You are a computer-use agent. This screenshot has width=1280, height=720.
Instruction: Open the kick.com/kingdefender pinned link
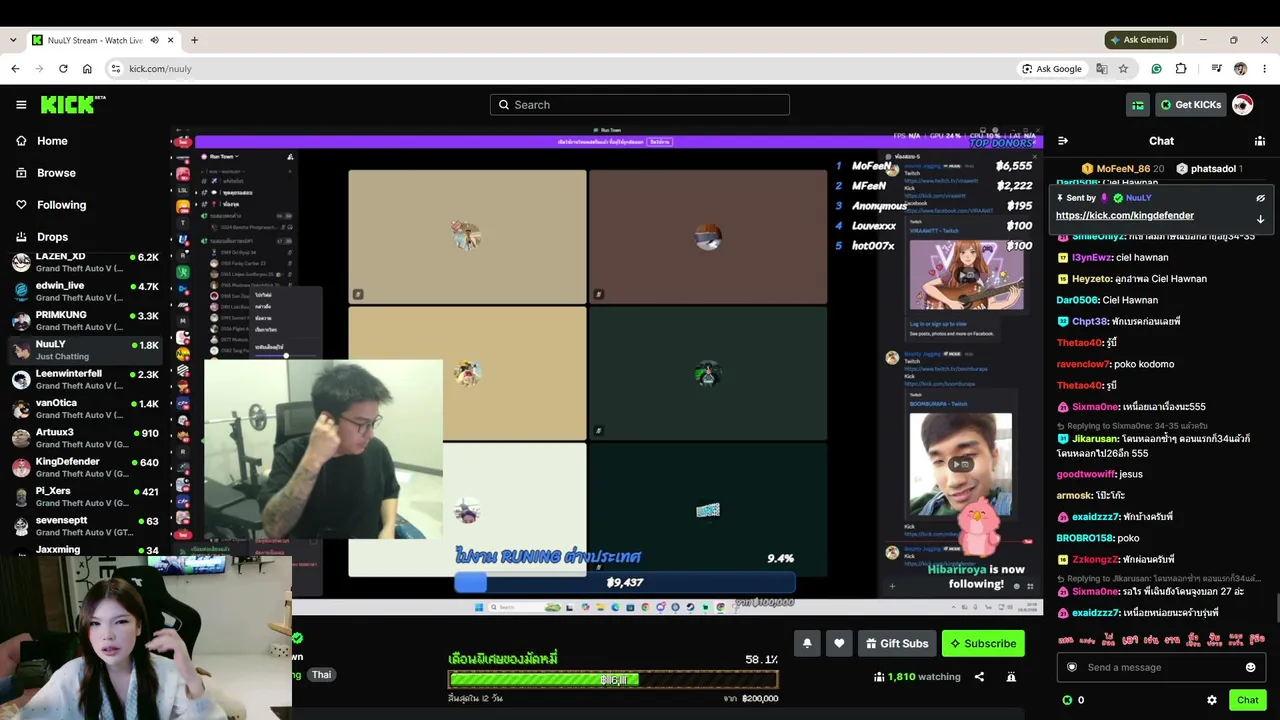click(x=1125, y=215)
